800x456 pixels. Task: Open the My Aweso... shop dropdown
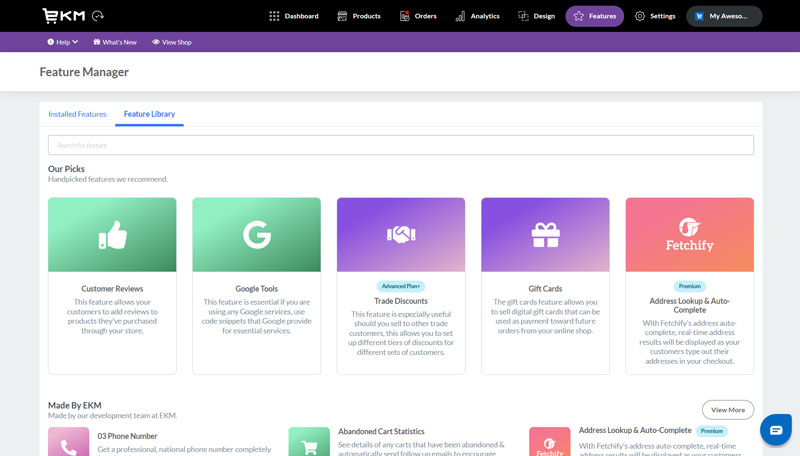coord(724,16)
